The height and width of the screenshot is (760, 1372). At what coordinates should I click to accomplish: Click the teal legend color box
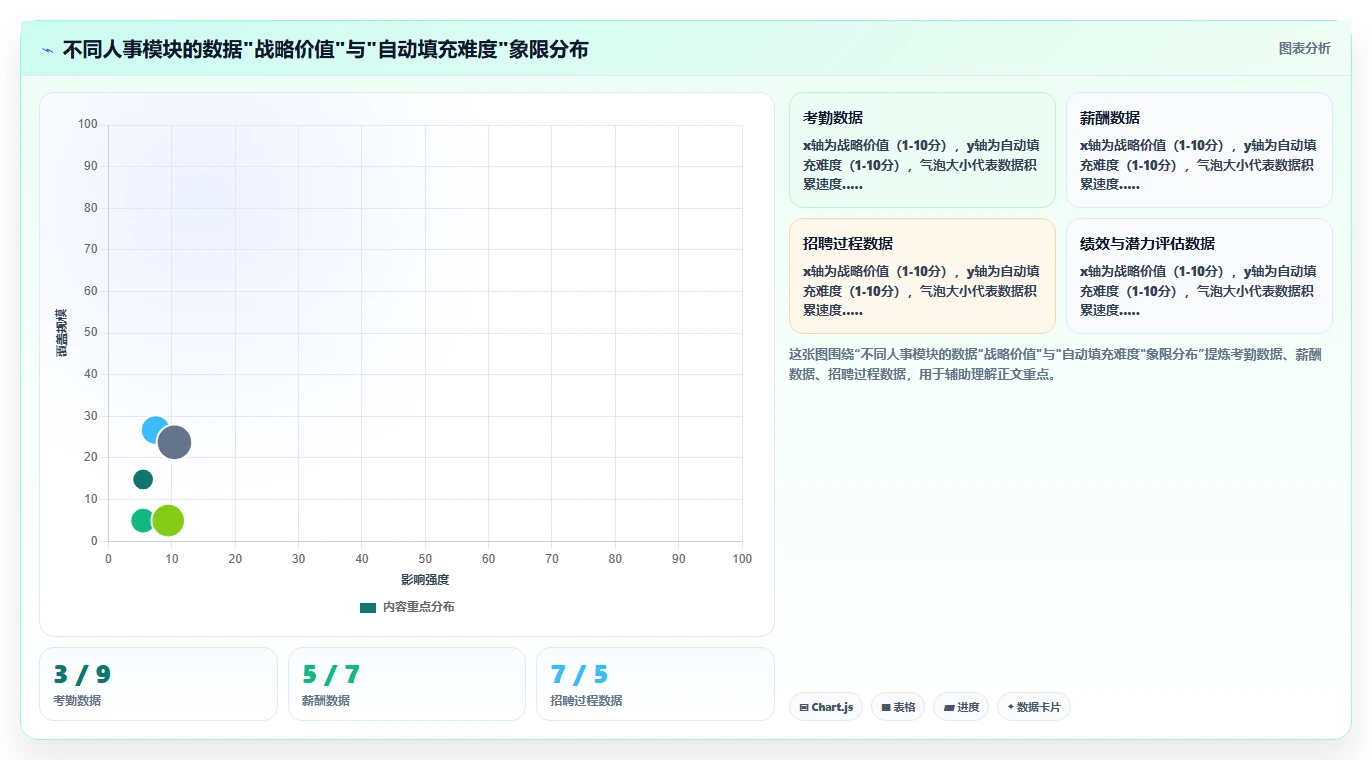(368, 607)
